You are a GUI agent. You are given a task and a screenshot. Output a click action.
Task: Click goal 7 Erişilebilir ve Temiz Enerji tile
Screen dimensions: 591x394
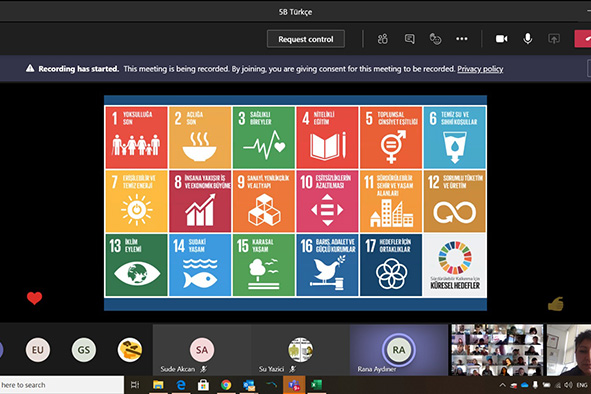tap(136, 201)
